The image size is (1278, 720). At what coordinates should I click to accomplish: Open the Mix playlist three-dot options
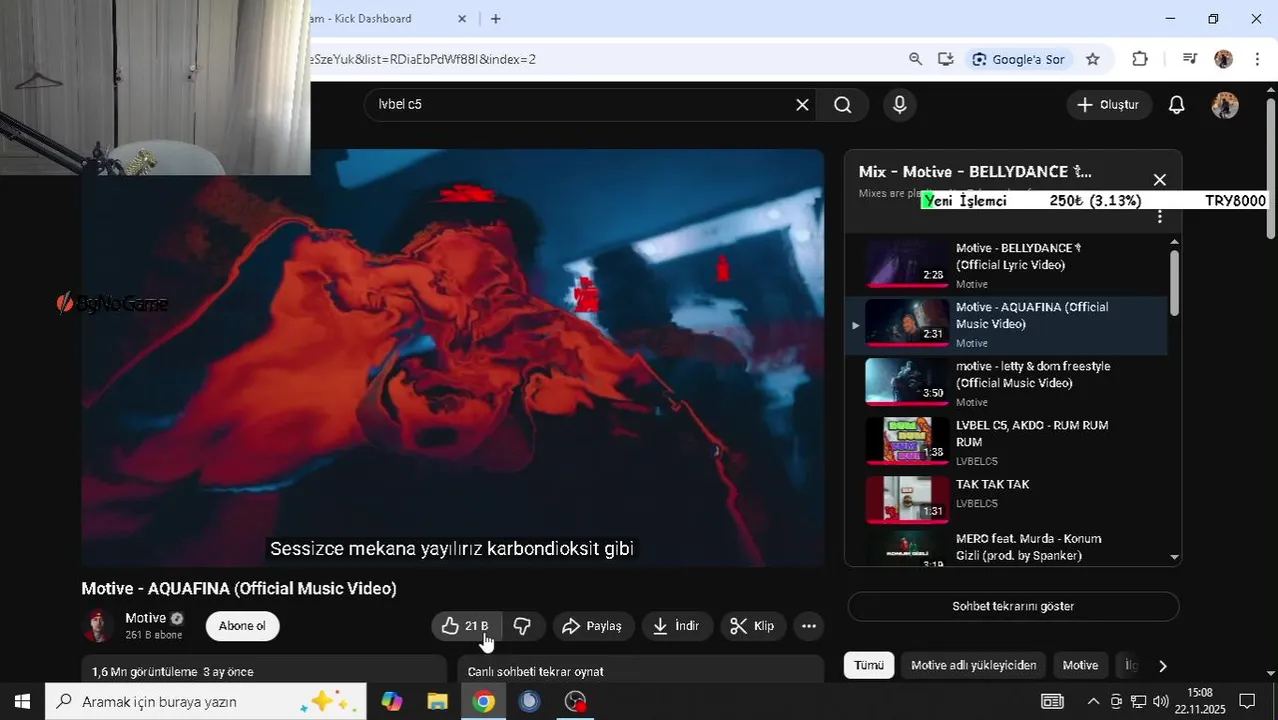tap(1160, 217)
